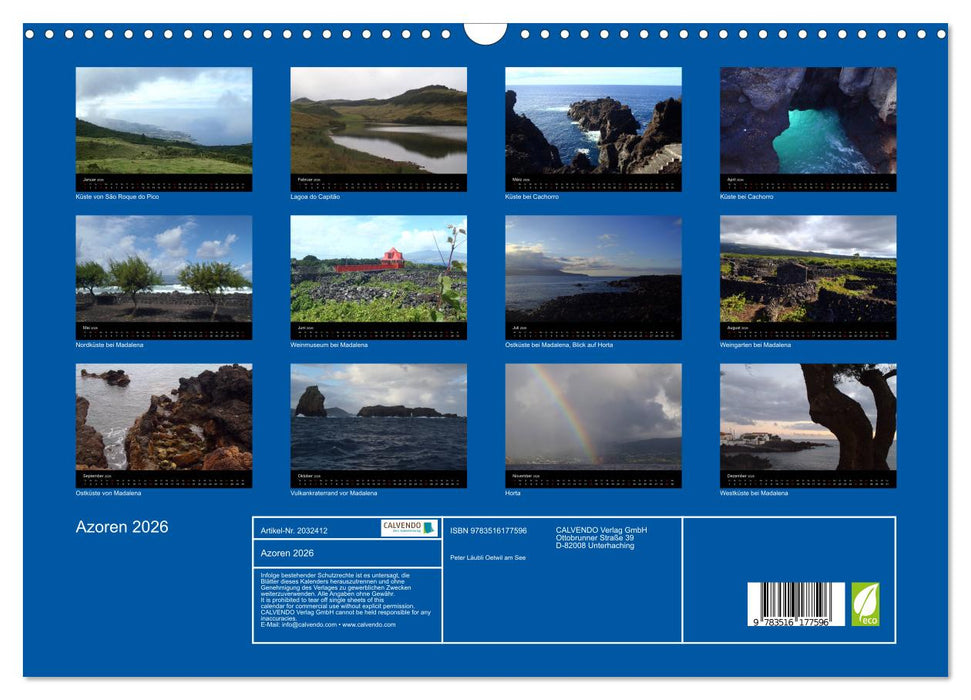Click the large Azoren 2026 title
Image resolution: width=971 pixels, height=700 pixels.
(x=122, y=527)
